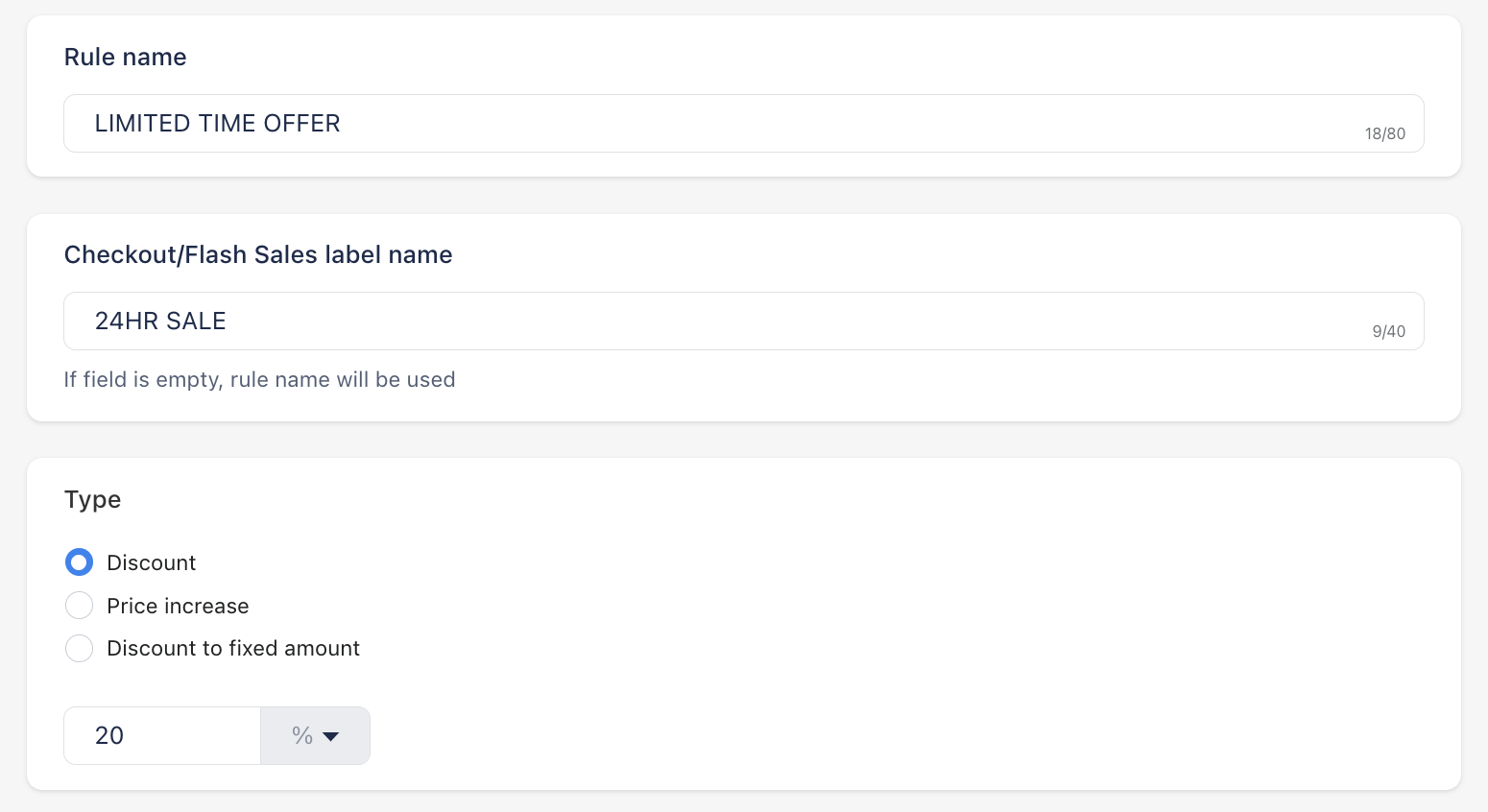
Task: Click the "Discount to fixed amount" label
Action: click(x=233, y=649)
